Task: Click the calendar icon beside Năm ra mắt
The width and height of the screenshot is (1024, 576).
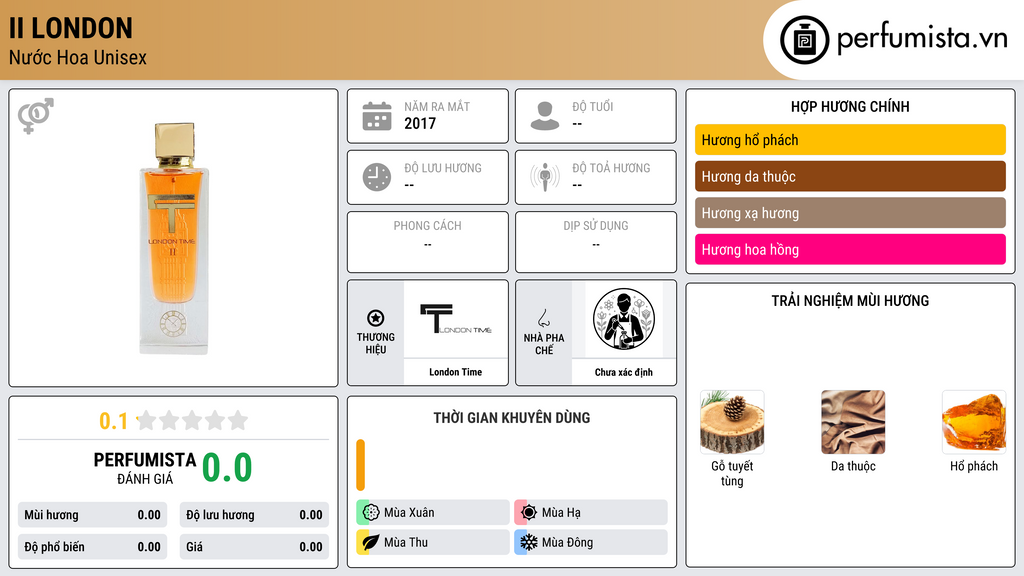Action: tap(377, 116)
